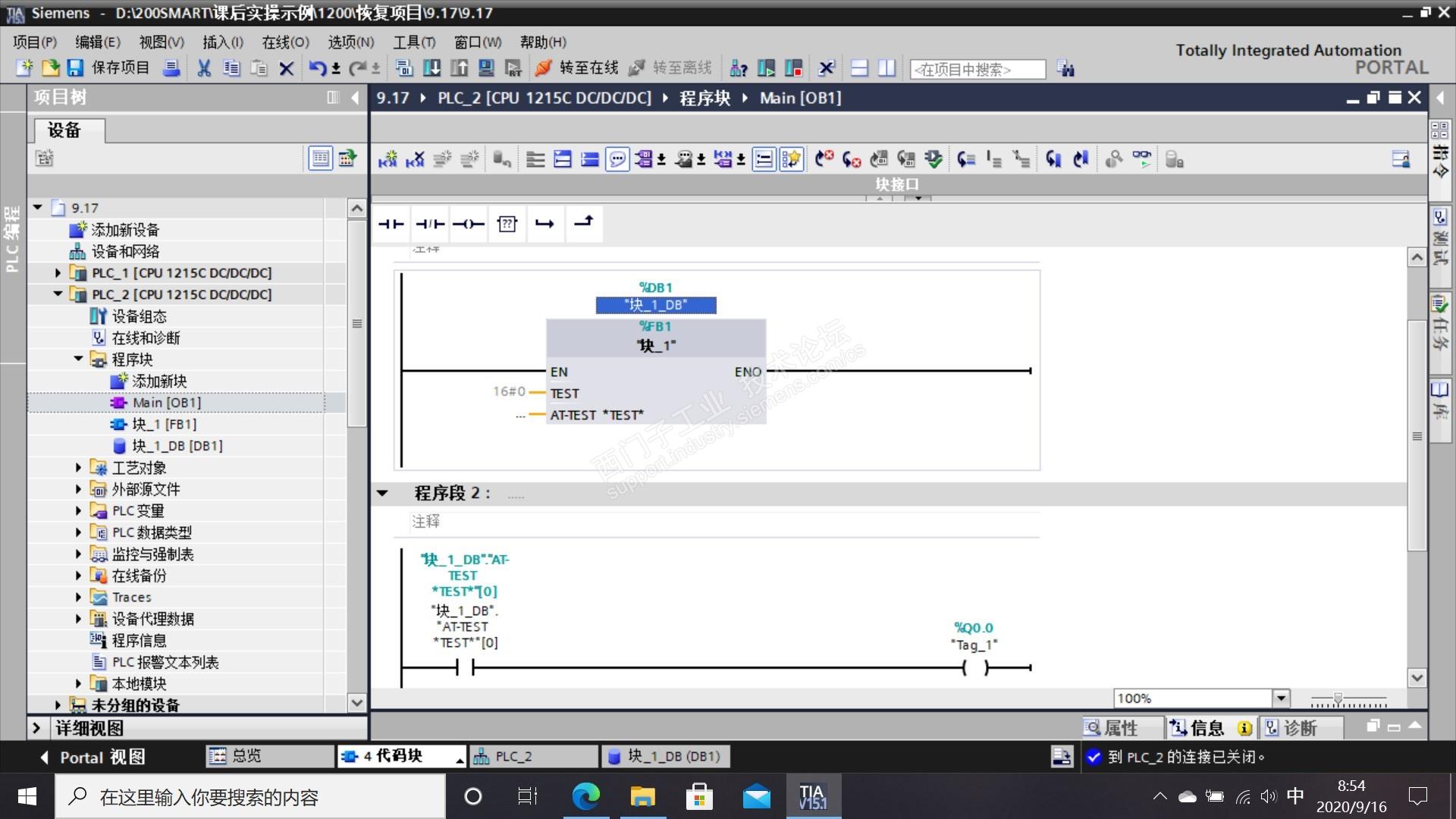Open the 块_1 [FB1] block
This screenshot has height=819, width=1456.
(x=164, y=424)
